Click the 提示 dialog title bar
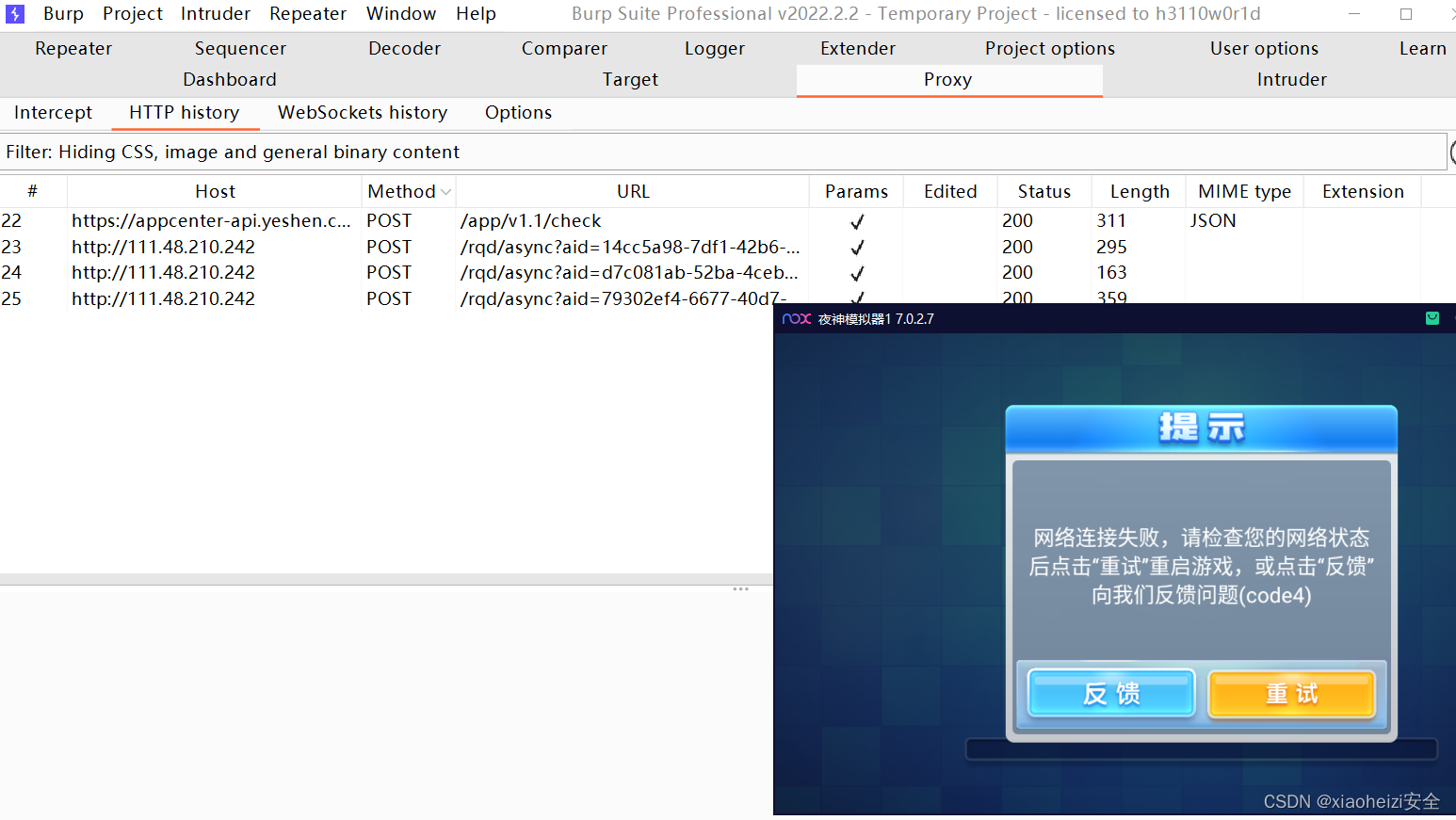The image size is (1456, 820). [1202, 428]
